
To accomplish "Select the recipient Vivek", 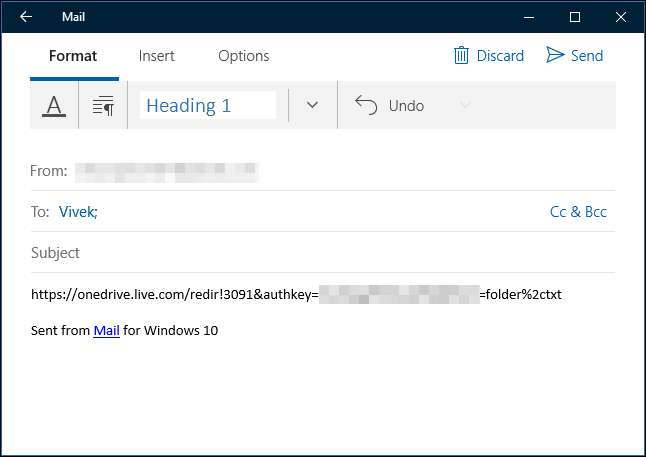I will coord(78,212).
